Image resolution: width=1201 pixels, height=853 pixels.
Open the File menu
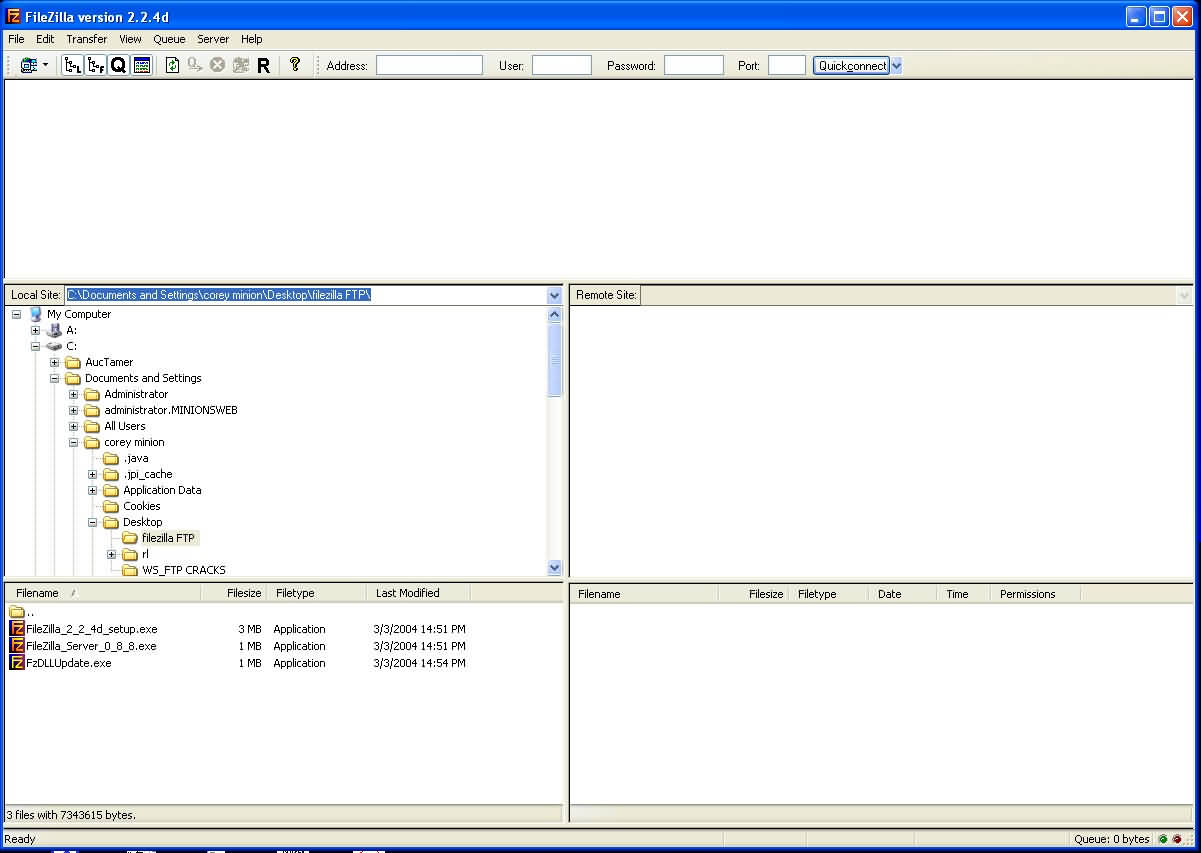point(16,39)
